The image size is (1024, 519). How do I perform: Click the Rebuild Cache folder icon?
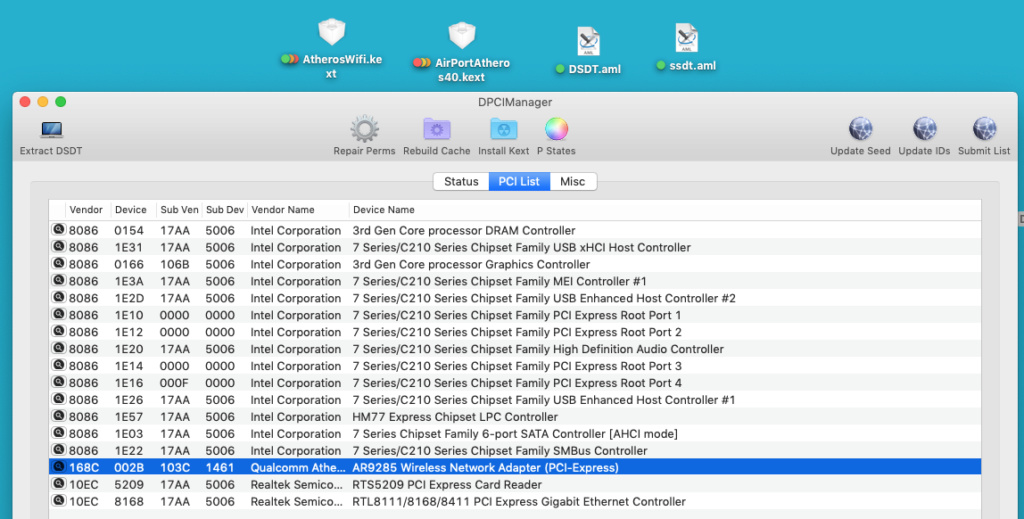click(437, 129)
